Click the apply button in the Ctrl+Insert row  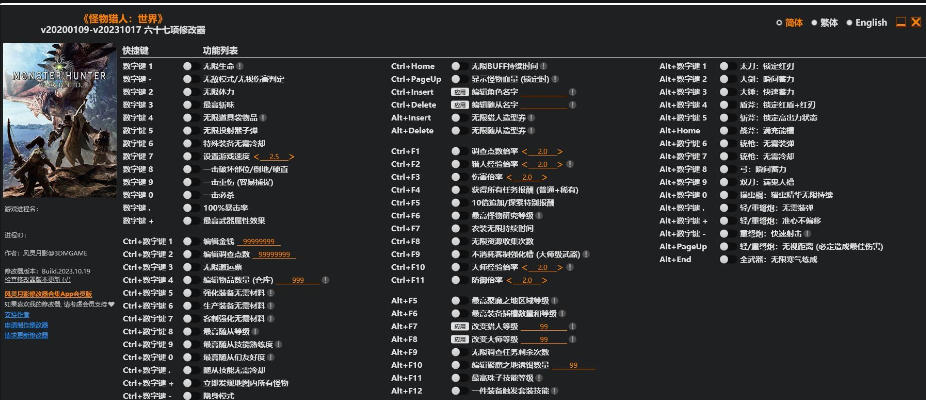point(459,92)
